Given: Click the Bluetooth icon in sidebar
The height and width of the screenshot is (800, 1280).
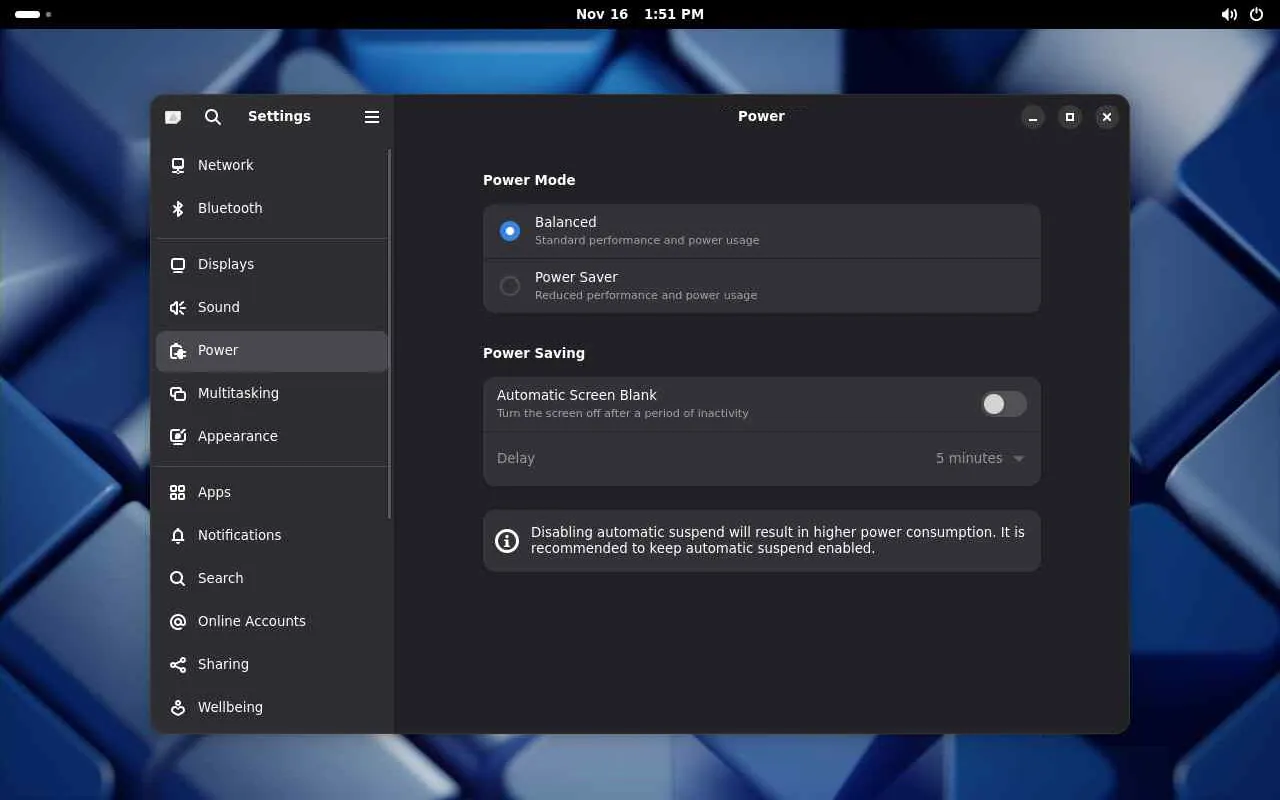Looking at the screenshot, I should (178, 208).
